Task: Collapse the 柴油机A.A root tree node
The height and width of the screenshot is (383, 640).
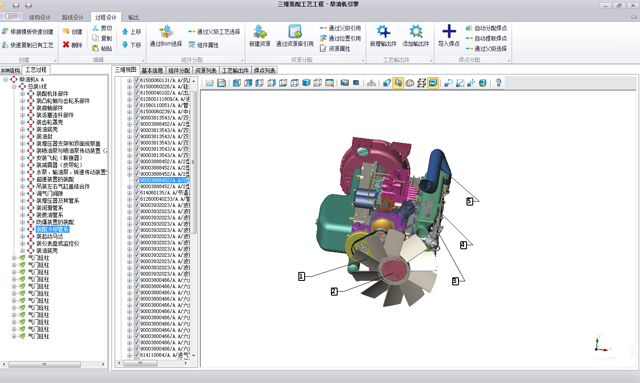Action: point(5,79)
